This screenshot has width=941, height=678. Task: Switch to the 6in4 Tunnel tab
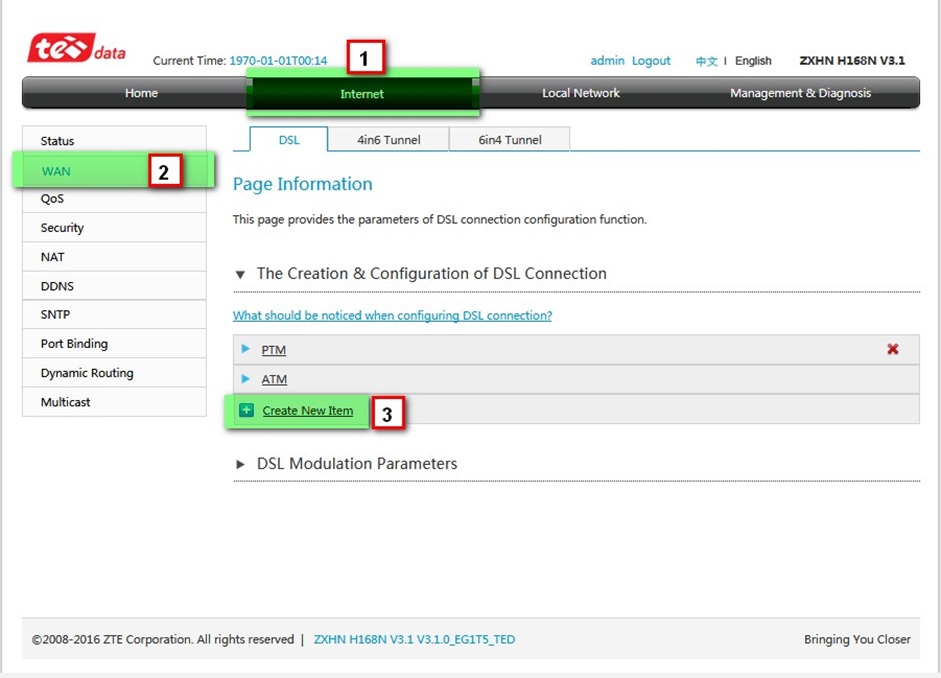point(509,140)
